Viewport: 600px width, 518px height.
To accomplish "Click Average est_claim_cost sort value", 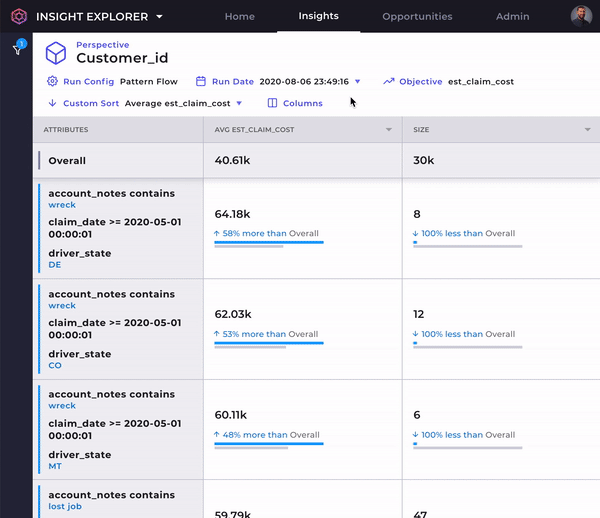I will 178,103.
